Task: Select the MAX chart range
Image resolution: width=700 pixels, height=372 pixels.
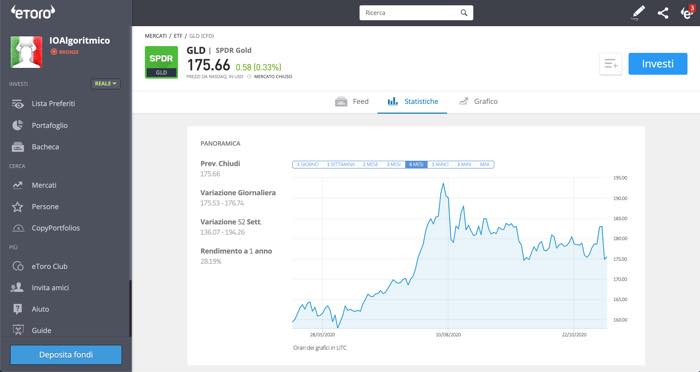Action: (x=485, y=164)
